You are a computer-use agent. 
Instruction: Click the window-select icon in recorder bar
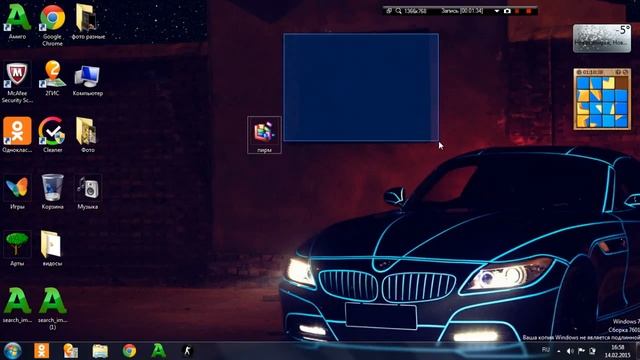(x=389, y=11)
